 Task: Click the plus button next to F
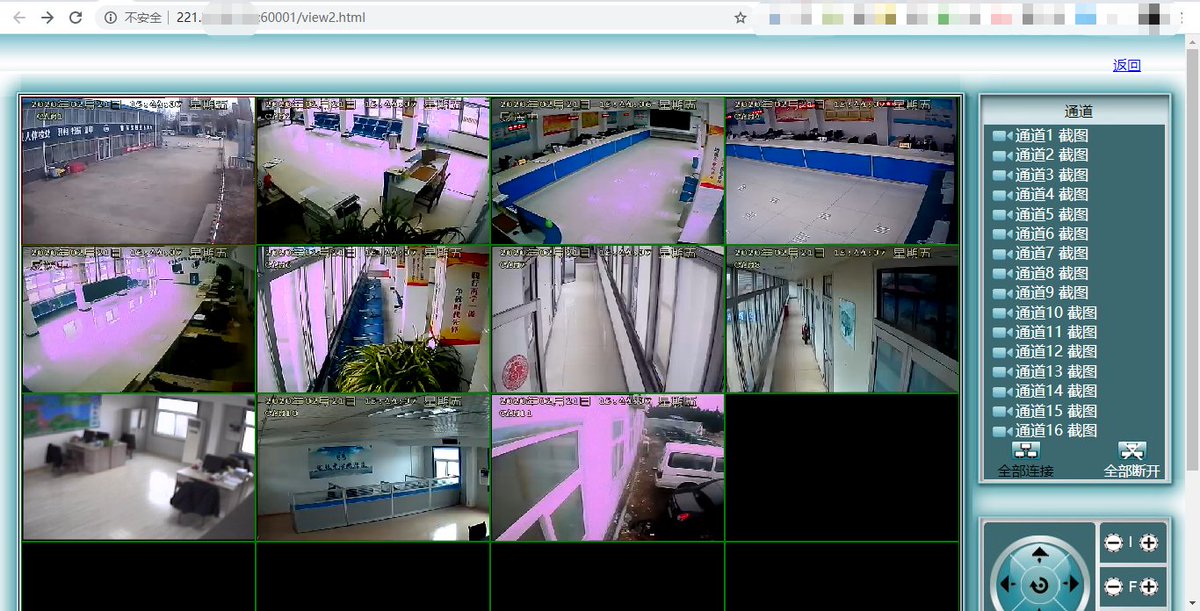[1149, 587]
